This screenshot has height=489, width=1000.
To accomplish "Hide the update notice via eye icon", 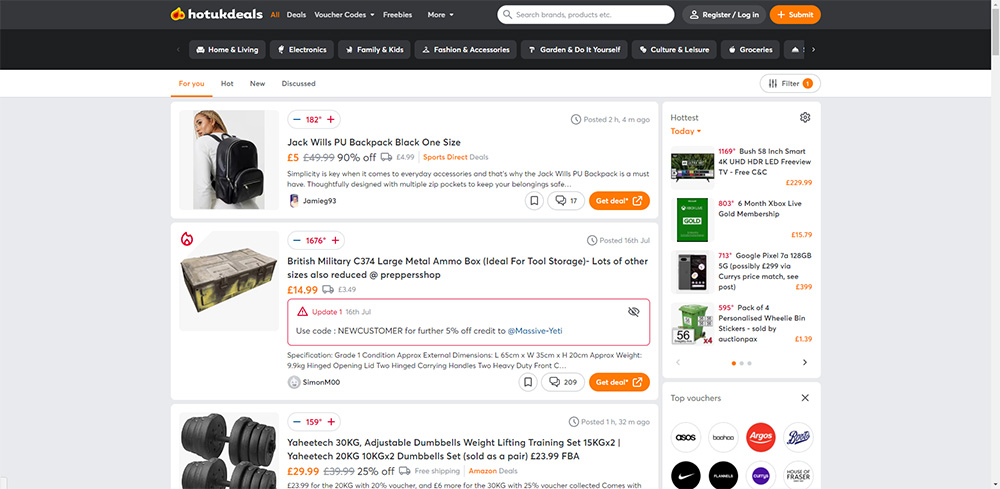I will [x=633, y=312].
